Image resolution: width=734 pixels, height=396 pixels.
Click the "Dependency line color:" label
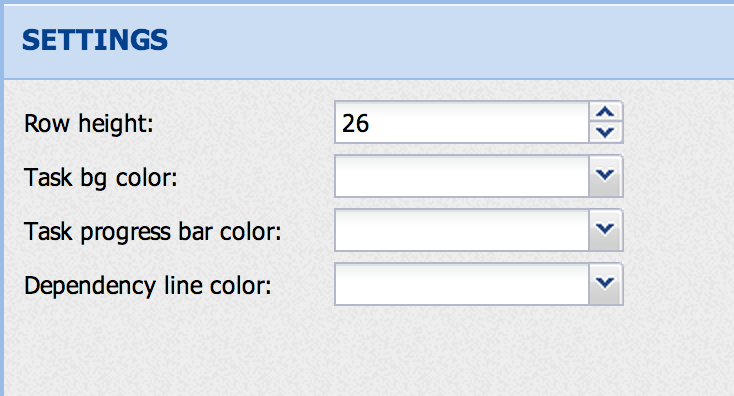(147, 286)
